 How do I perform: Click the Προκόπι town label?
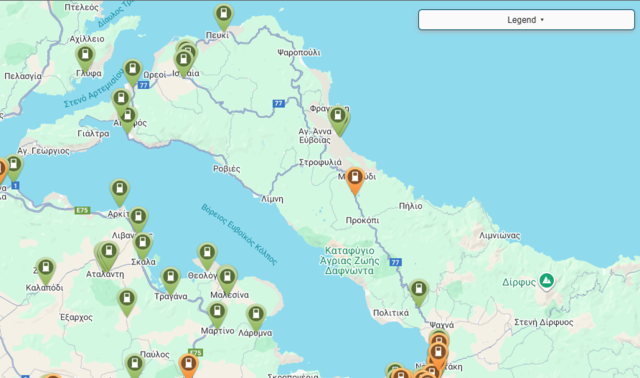click(362, 220)
